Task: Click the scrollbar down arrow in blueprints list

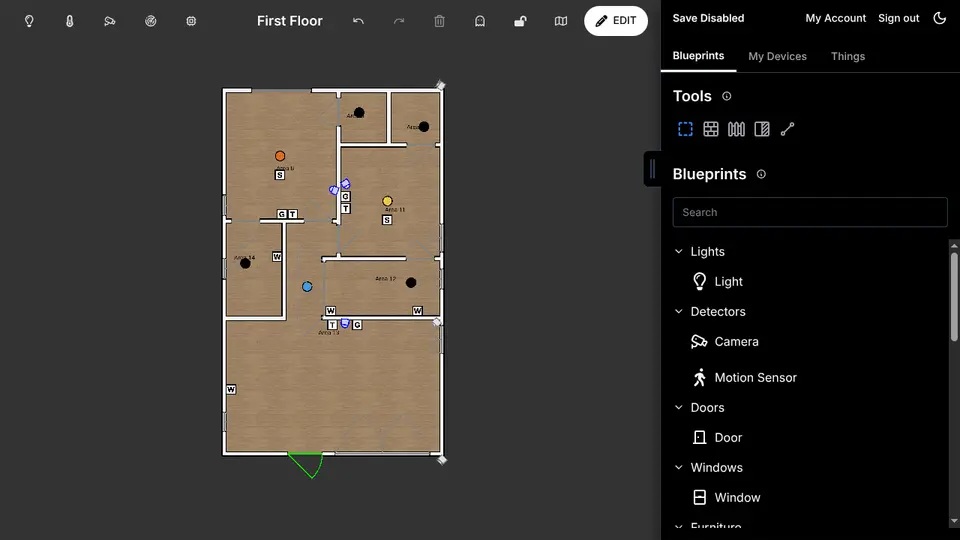Action: [954, 521]
